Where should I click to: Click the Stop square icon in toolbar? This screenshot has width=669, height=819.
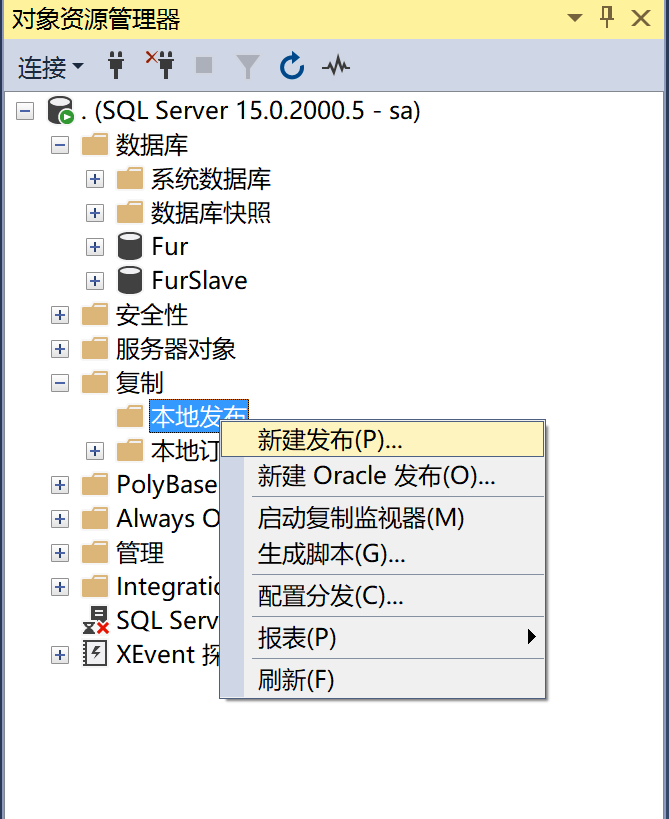pyautogui.click(x=204, y=66)
